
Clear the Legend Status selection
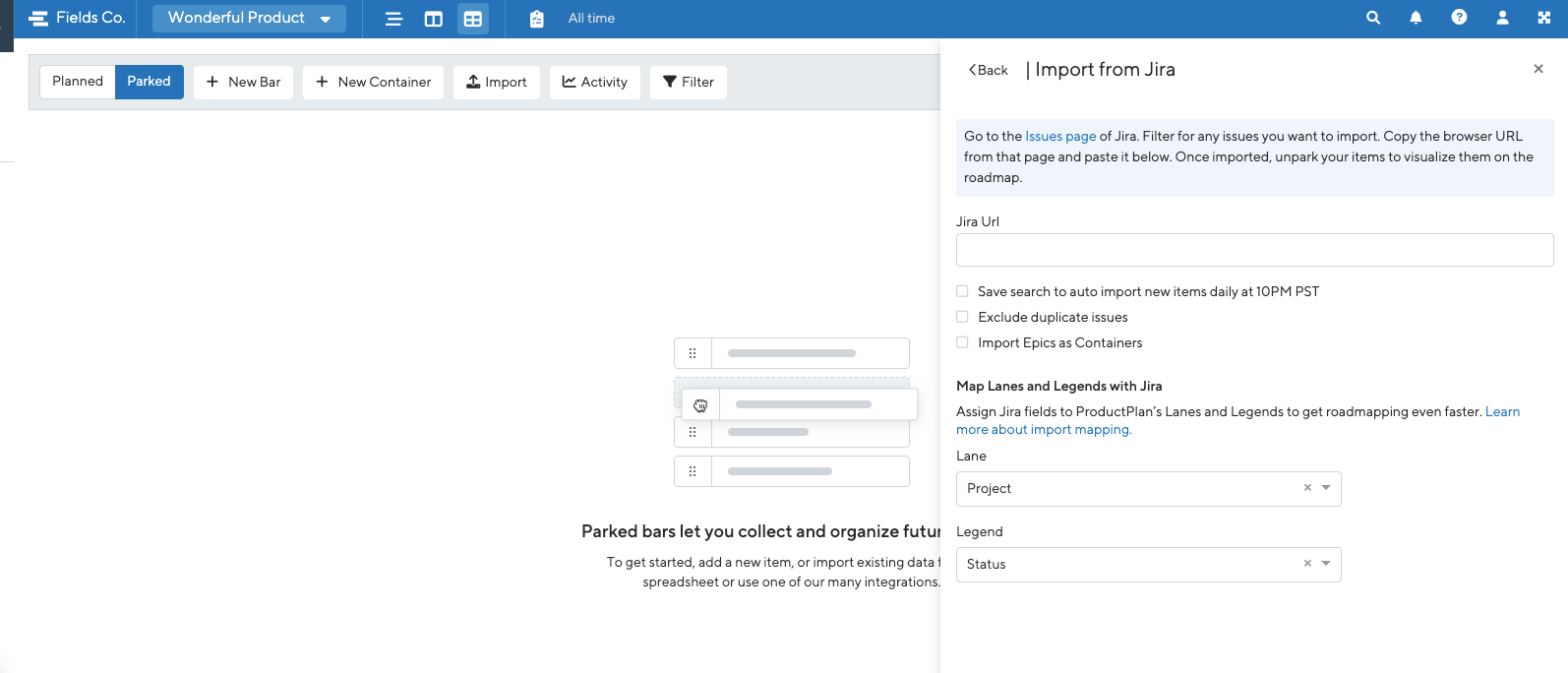click(1307, 564)
